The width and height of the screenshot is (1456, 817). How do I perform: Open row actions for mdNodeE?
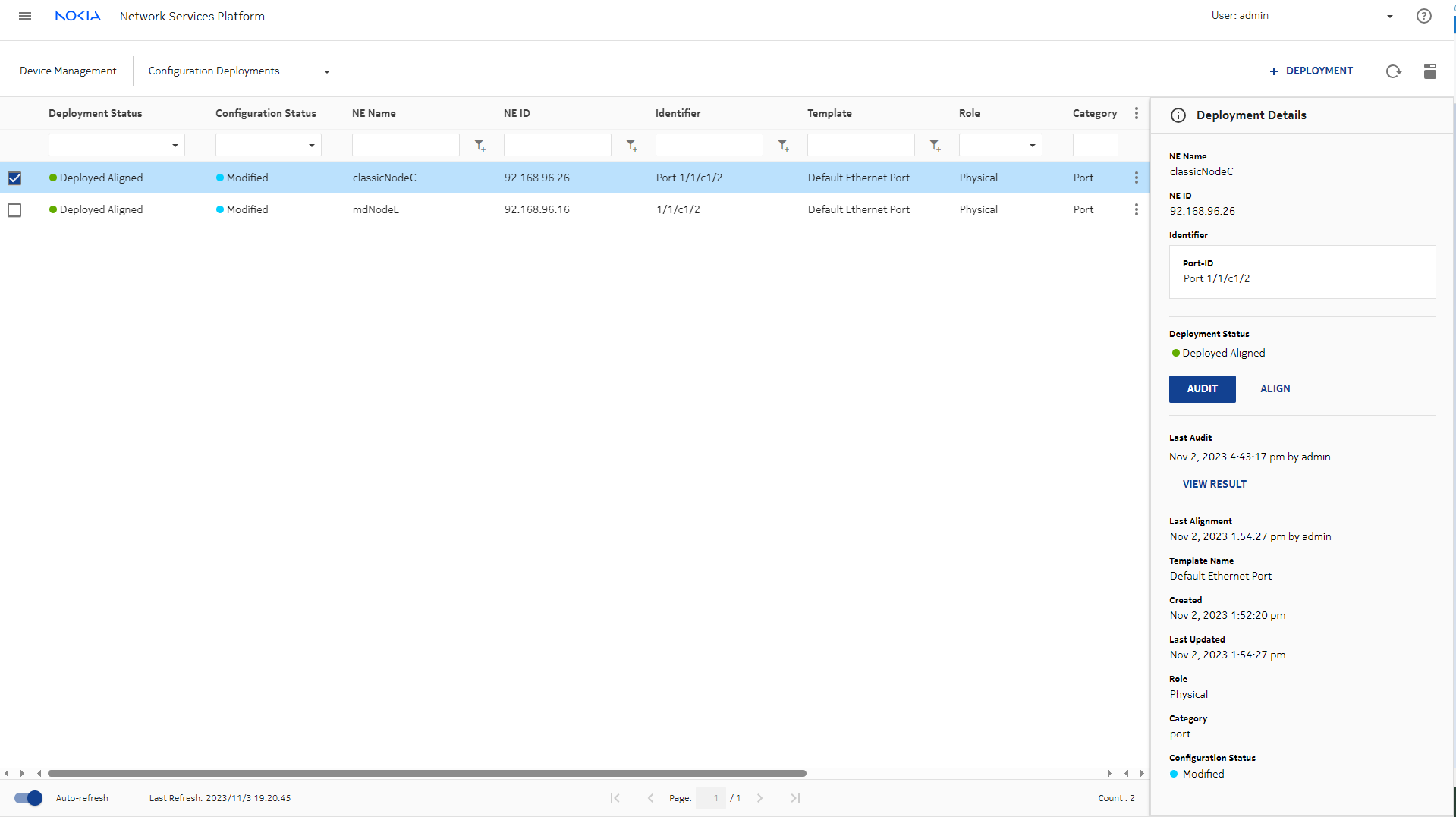(1136, 209)
